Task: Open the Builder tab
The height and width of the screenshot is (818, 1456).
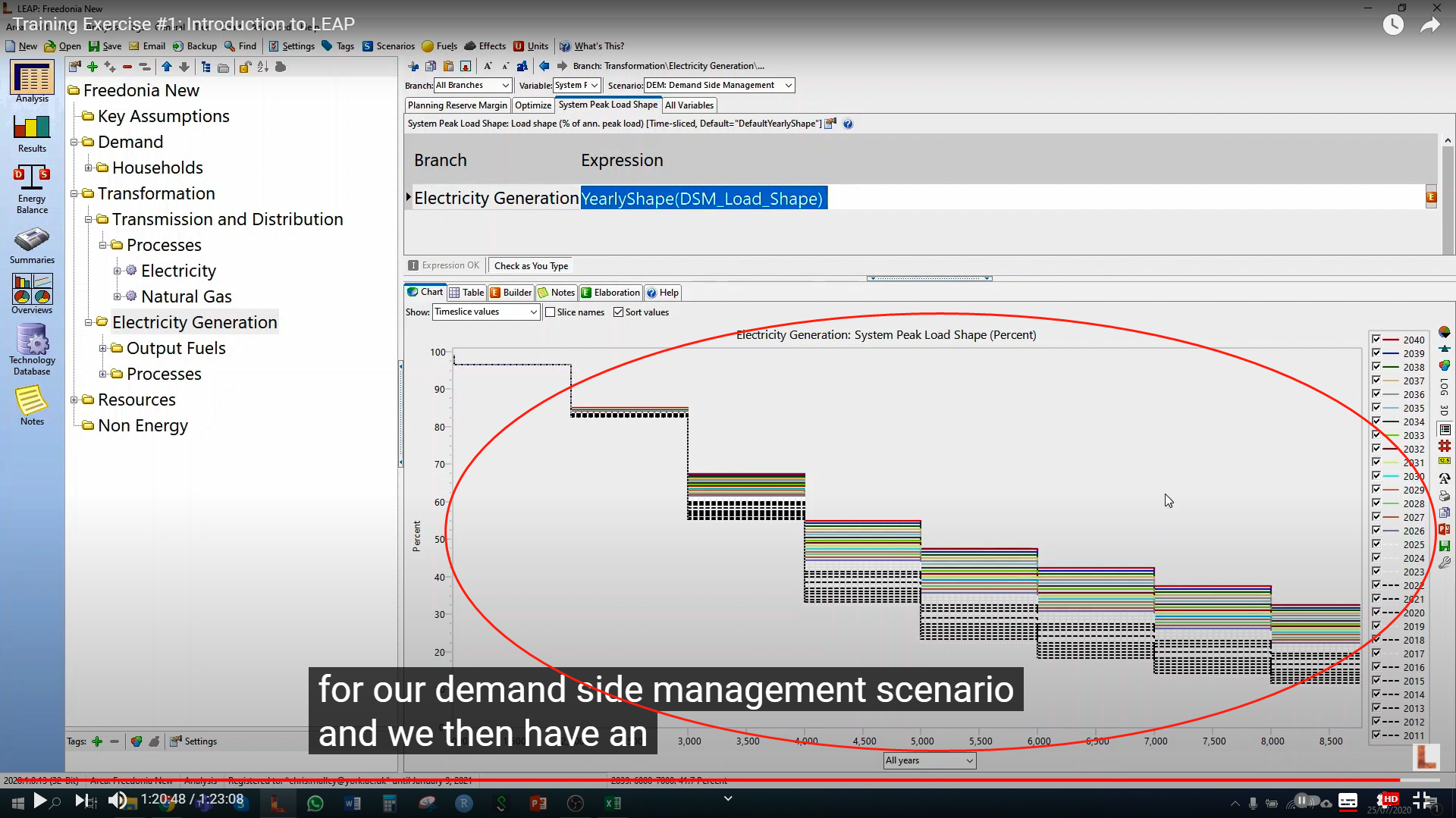Action: coord(510,293)
